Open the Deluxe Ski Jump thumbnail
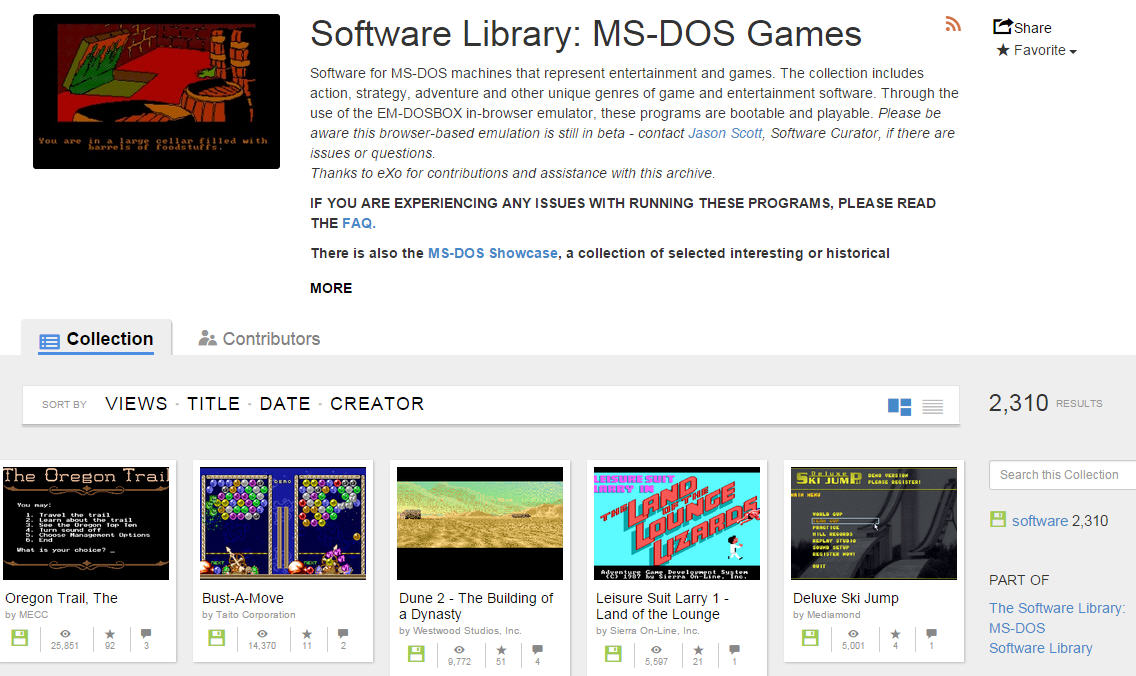This screenshot has width=1136, height=676. [874, 523]
